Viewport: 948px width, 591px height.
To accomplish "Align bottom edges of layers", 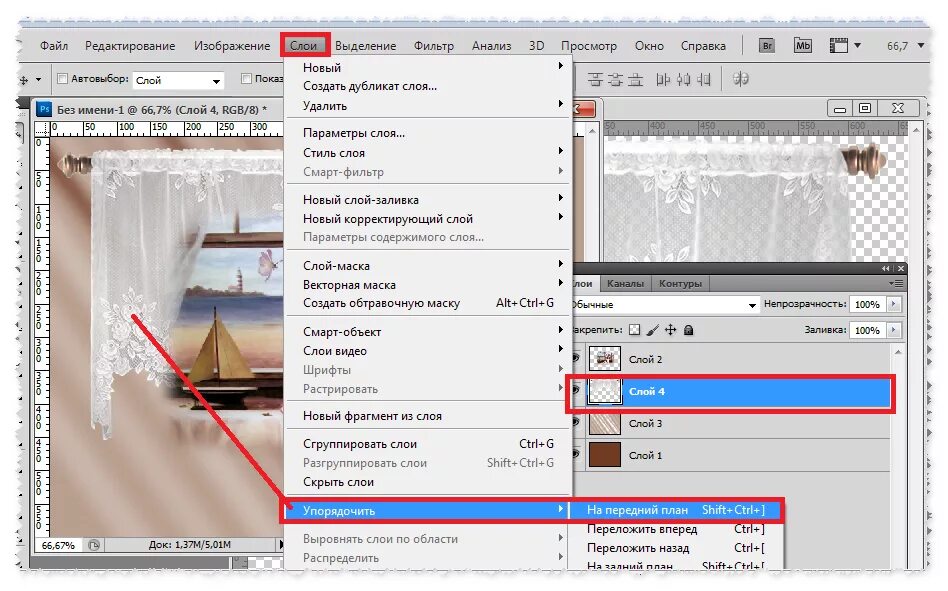I will point(635,79).
